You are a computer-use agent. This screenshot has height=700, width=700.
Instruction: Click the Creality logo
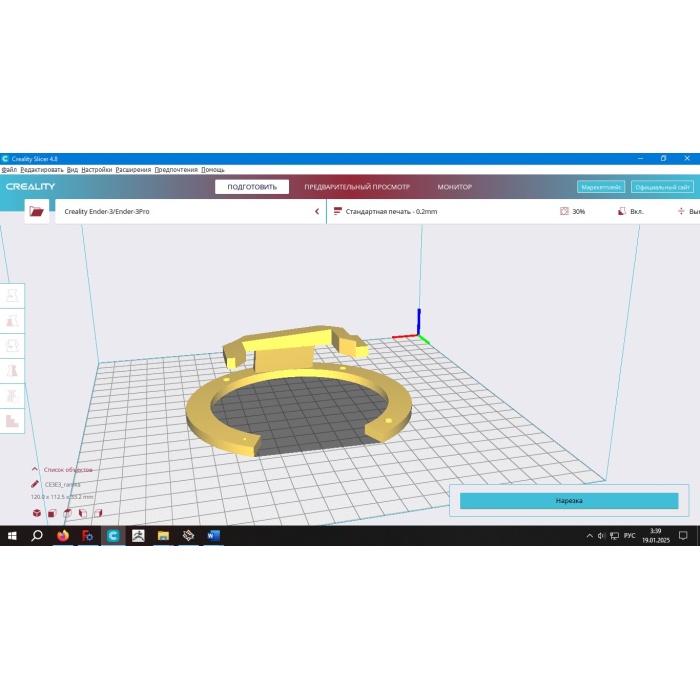(x=30, y=186)
